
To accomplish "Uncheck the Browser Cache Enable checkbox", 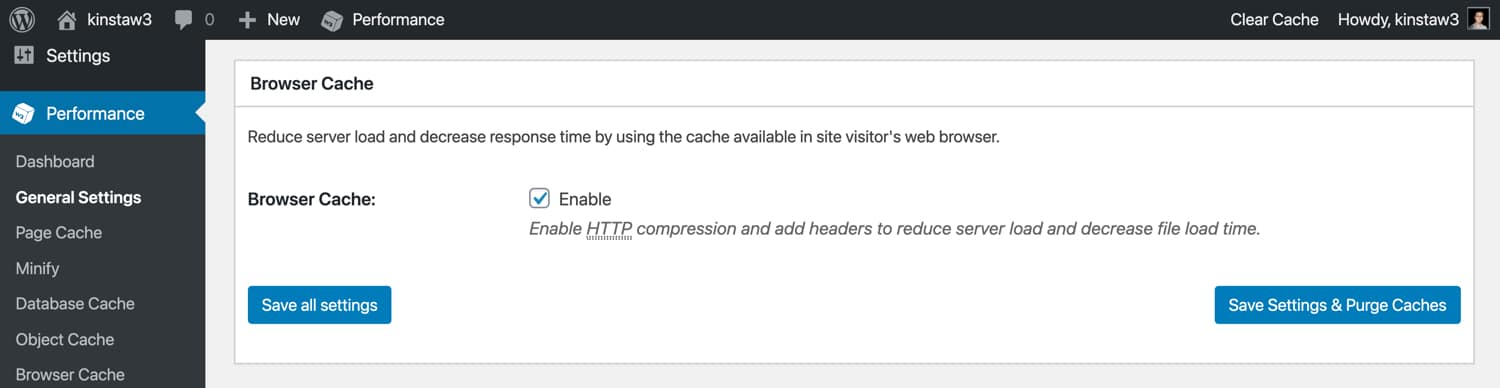I will click(539, 198).
